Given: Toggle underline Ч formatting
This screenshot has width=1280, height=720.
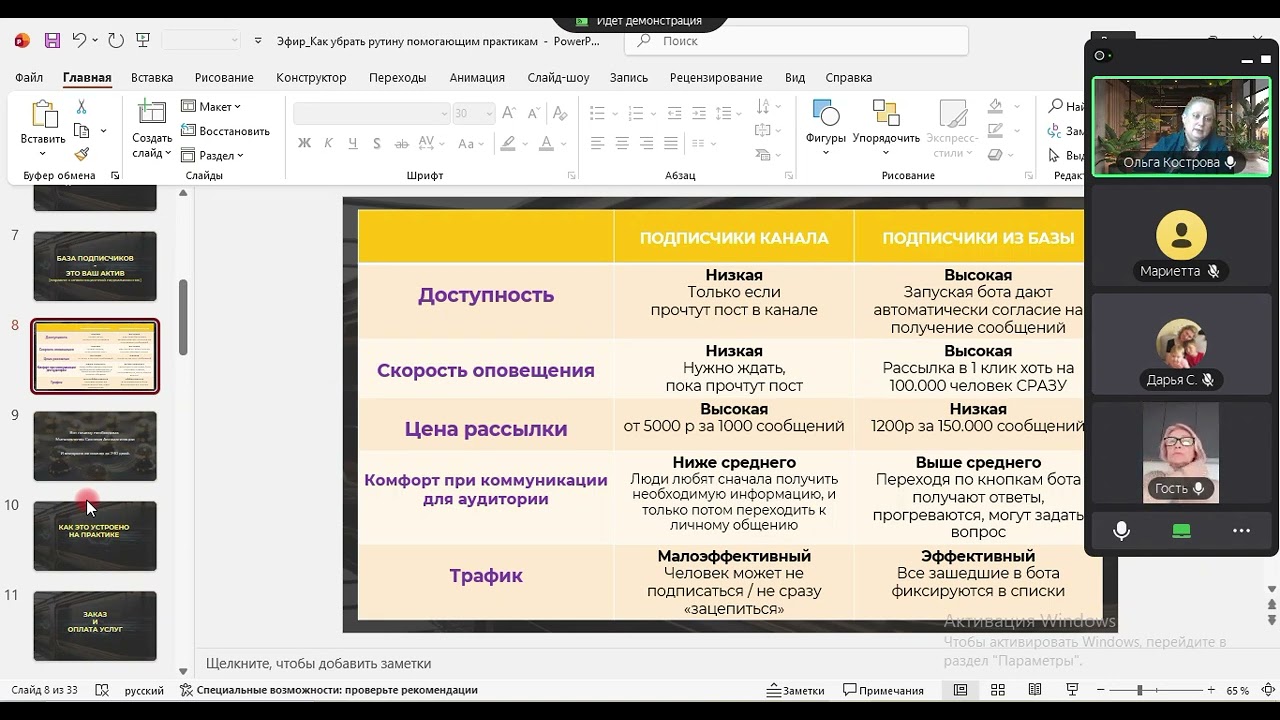Looking at the screenshot, I should (x=352, y=143).
